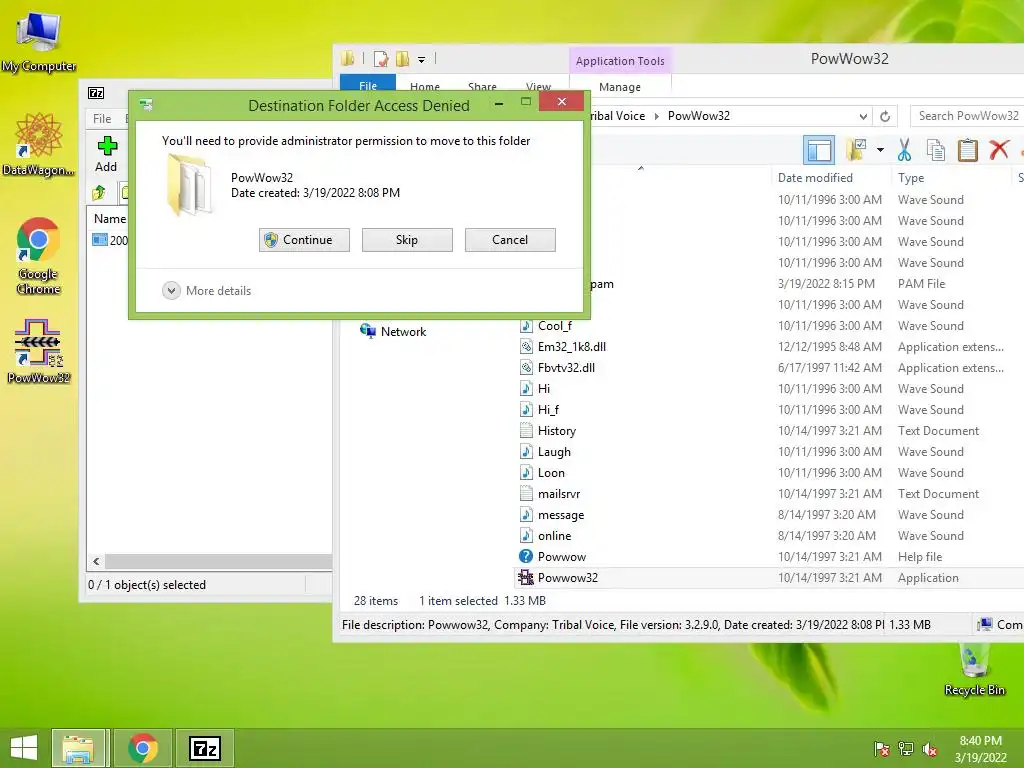The height and width of the screenshot is (768, 1024).
Task: Open Share tab in Explorer ribbon
Action: [x=482, y=86]
